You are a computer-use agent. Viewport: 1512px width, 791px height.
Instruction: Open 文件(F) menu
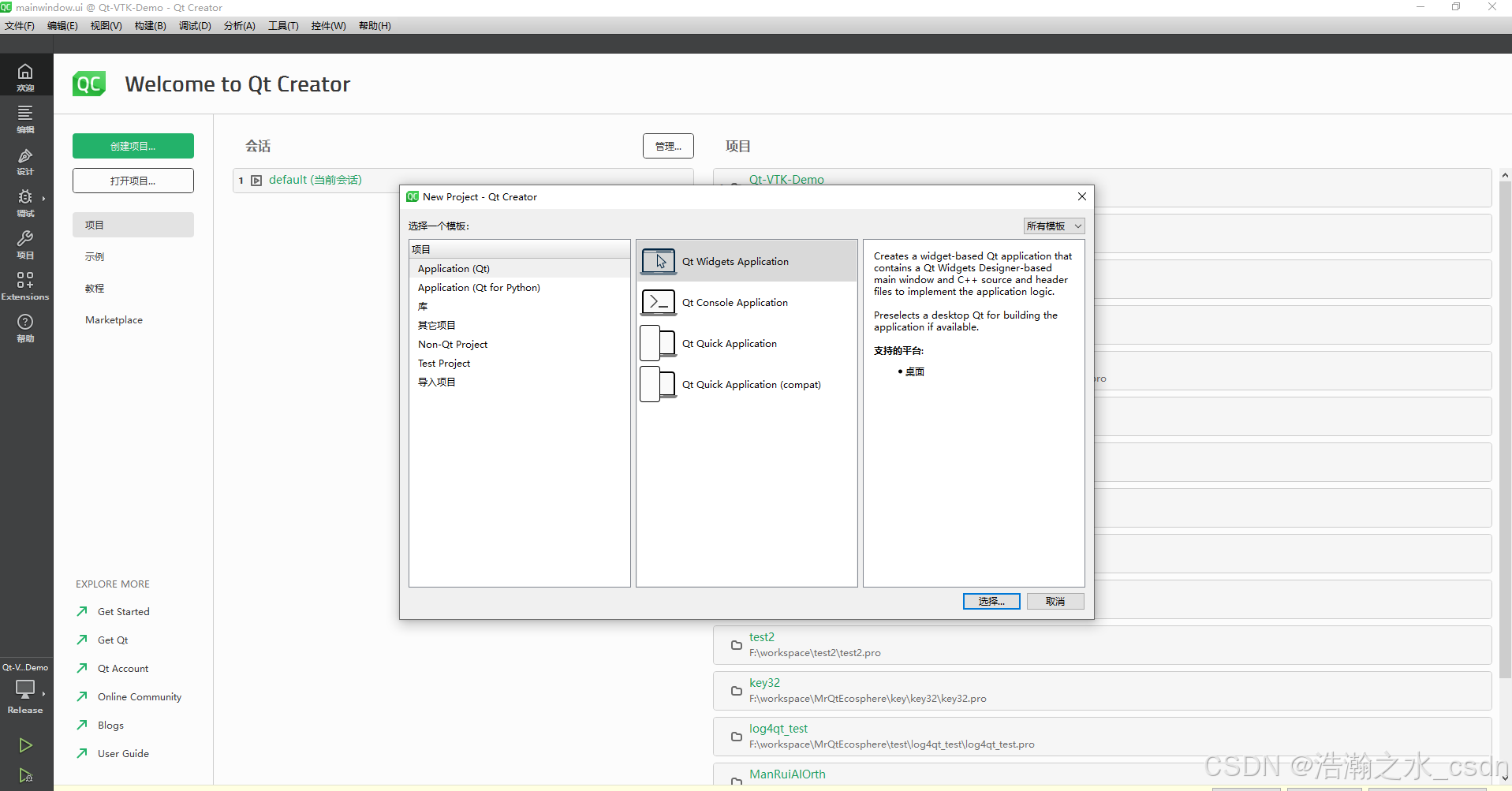point(20,25)
